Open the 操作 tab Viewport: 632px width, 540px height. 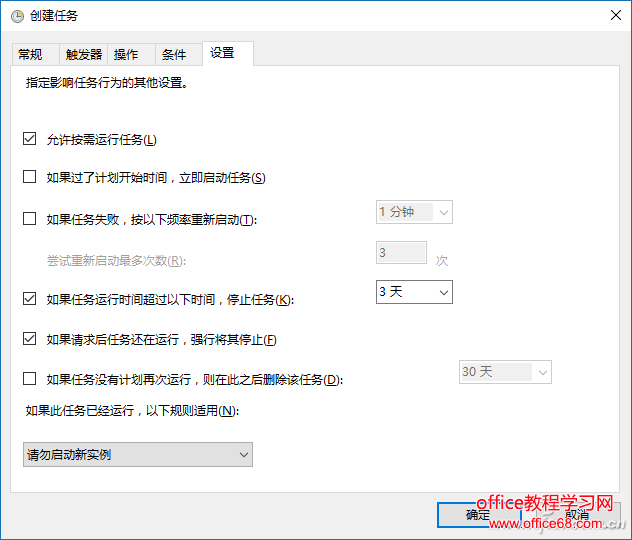(131, 54)
